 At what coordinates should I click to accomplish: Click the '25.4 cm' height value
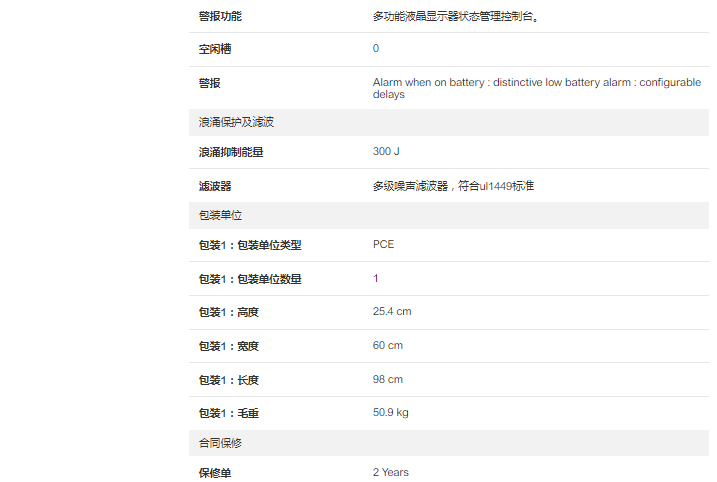coord(392,312)
